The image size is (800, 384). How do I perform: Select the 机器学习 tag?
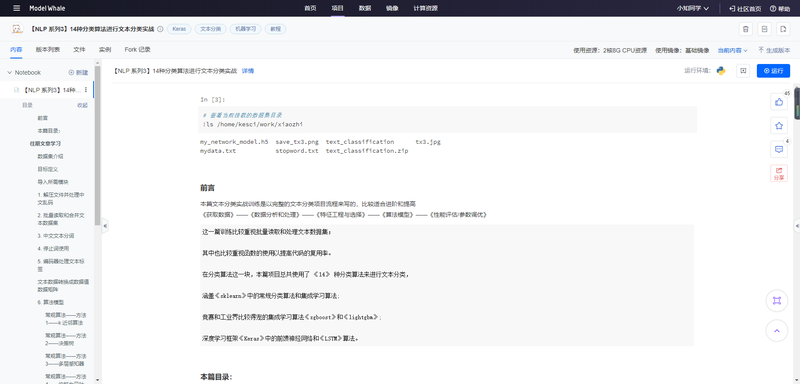tap(245, 29)
